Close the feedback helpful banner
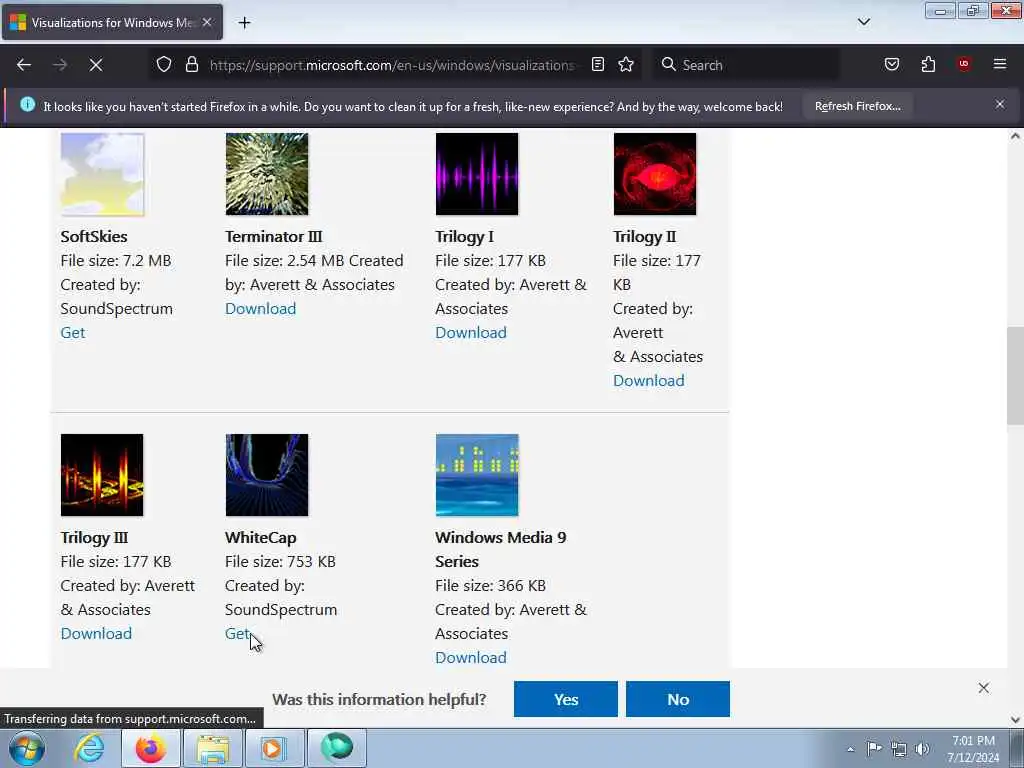The image size is (1024, 768). tap(984, 688)
